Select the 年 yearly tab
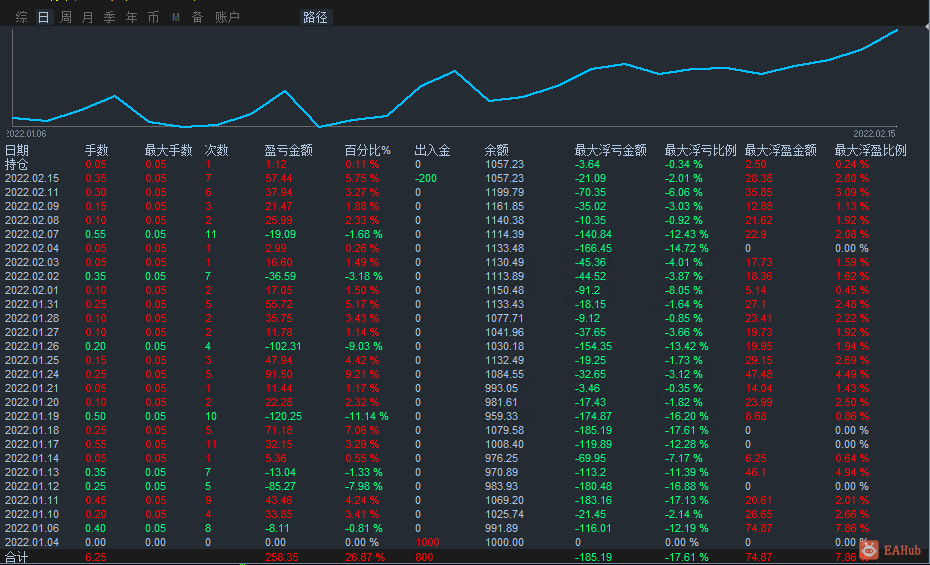Viewport: 930px width, 565px height. [131, 17]
